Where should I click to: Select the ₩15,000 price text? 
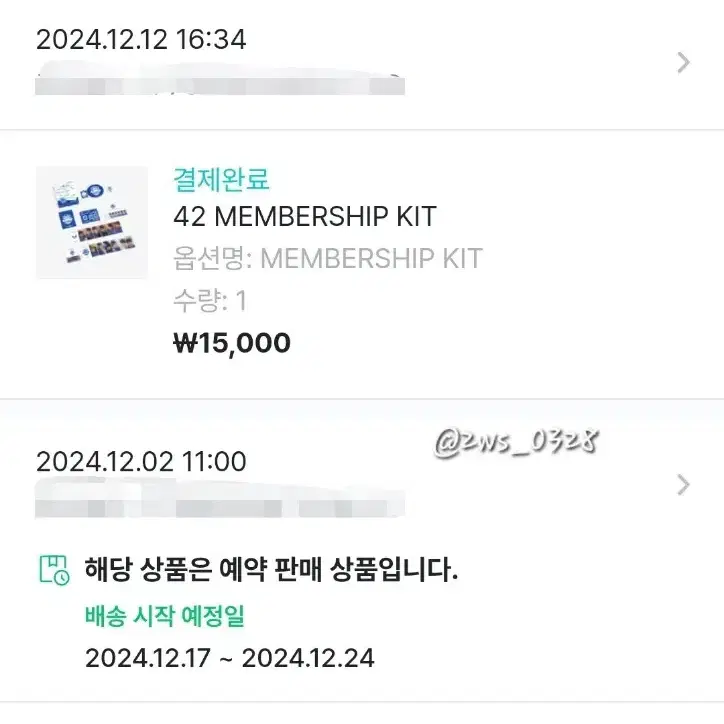(x=232, y=343)
